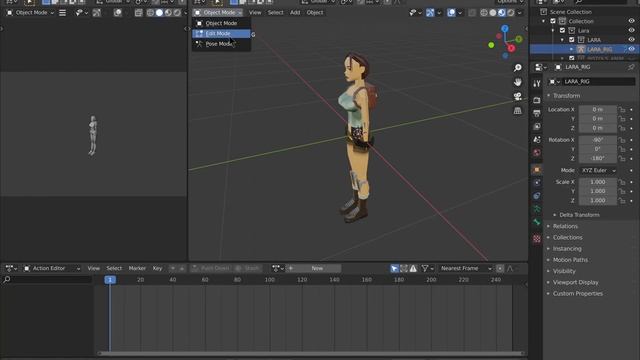Image resolution: width=640 pixels, height=360 pixels.
Task: Click the blue Z axis gizmo ball
Action: 505,29
